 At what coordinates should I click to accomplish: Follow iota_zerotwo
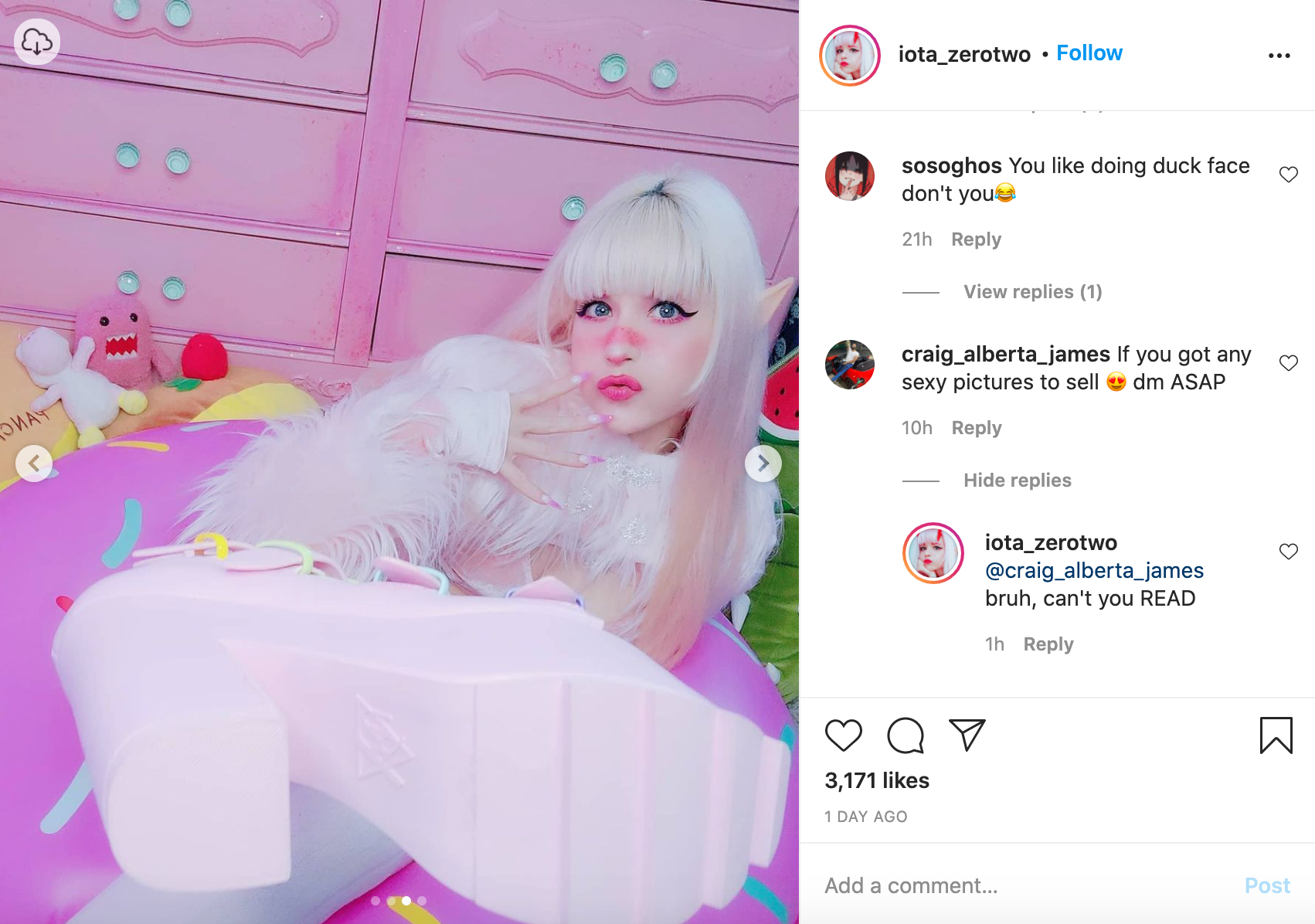1089,53
